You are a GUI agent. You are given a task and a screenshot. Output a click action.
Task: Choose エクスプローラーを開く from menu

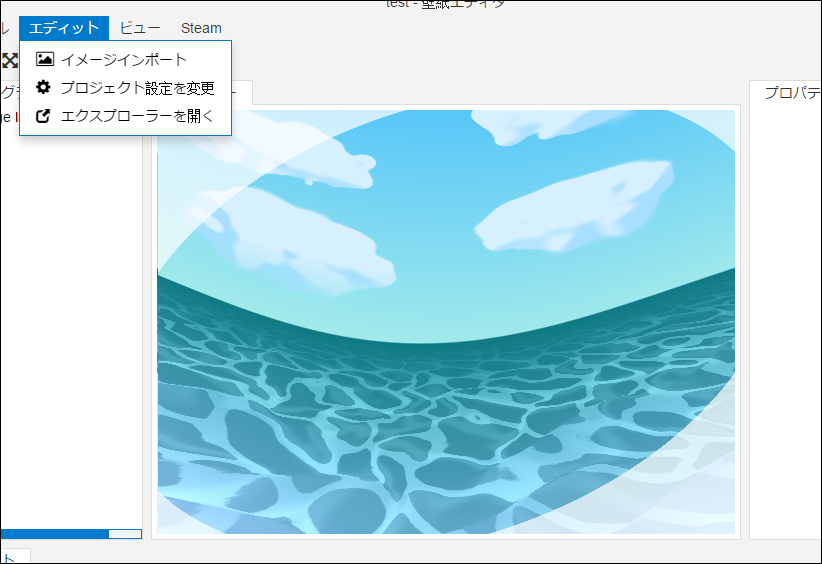pos(125,116)
